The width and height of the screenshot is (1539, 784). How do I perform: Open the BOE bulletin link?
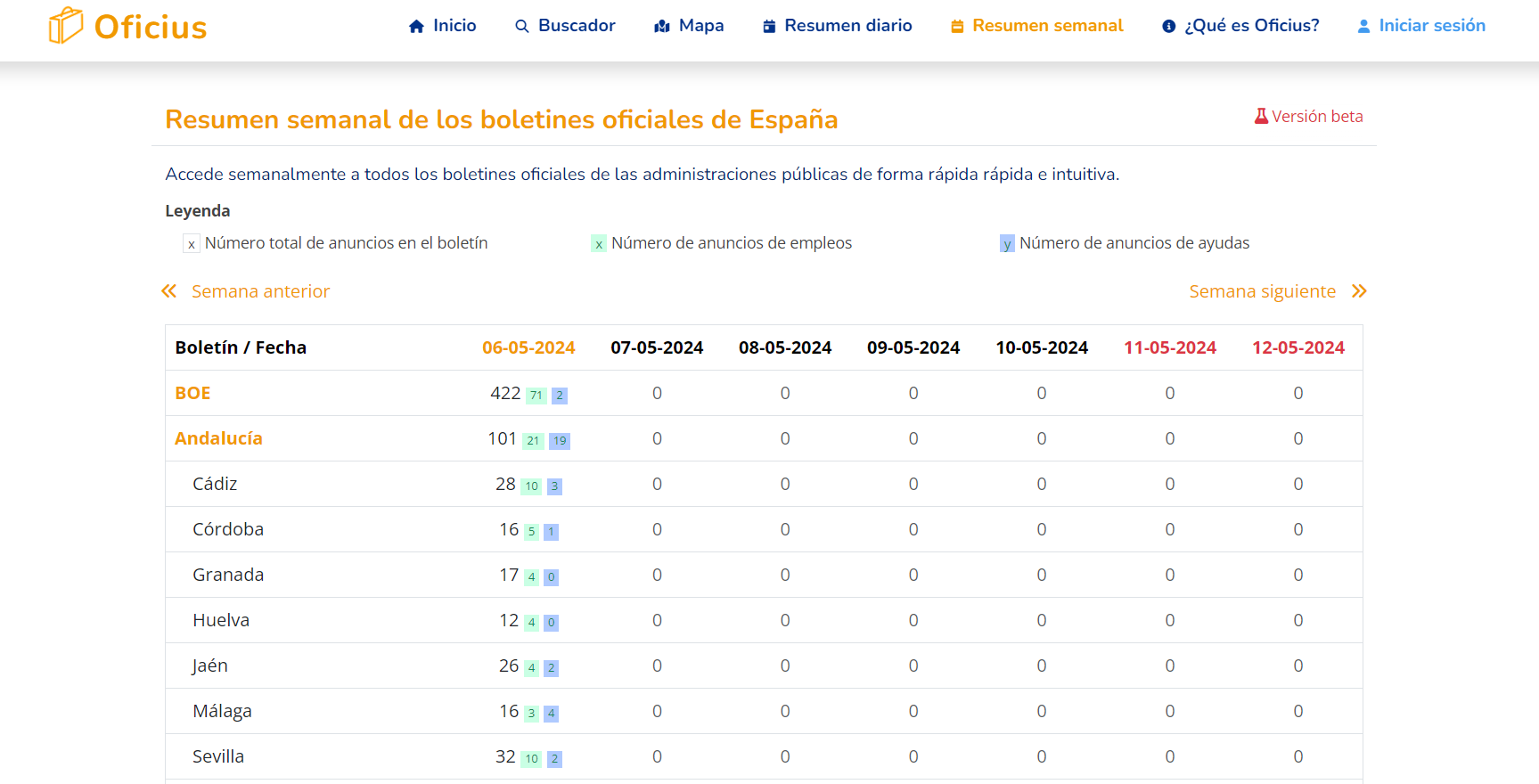point(192,393)
